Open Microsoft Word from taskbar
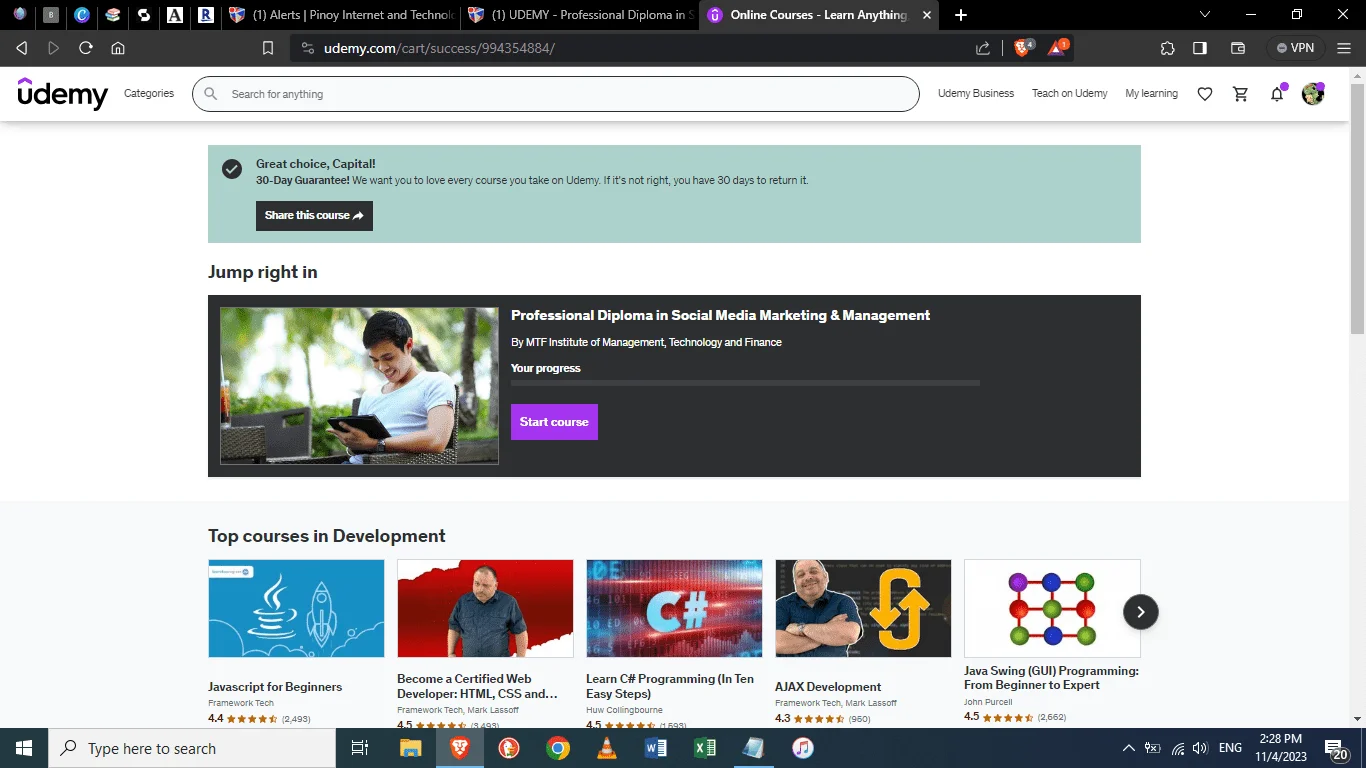Viewport: 1366px width, 768px height. 656,748
